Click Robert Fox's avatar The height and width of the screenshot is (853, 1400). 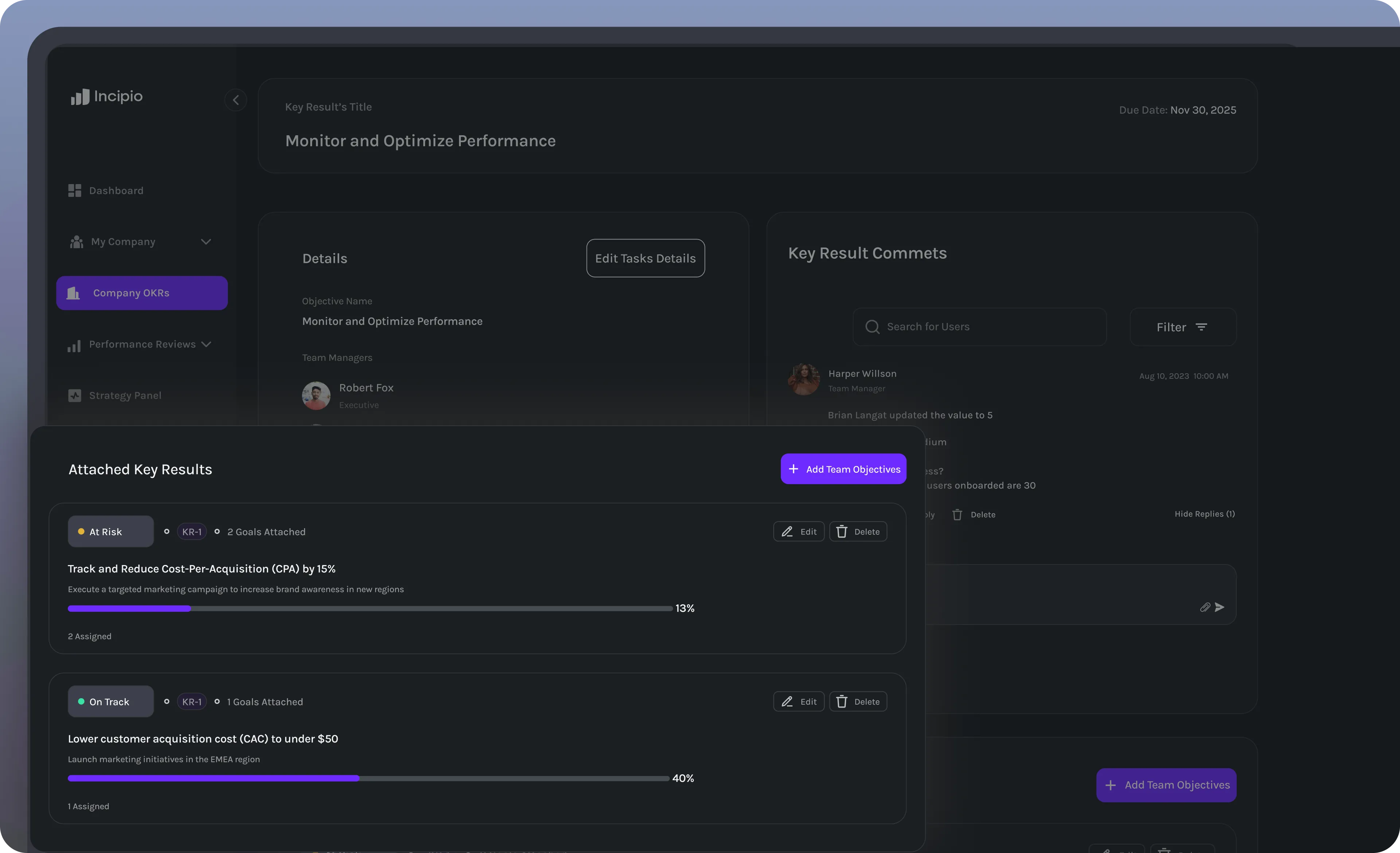click(x=316, y=395)
